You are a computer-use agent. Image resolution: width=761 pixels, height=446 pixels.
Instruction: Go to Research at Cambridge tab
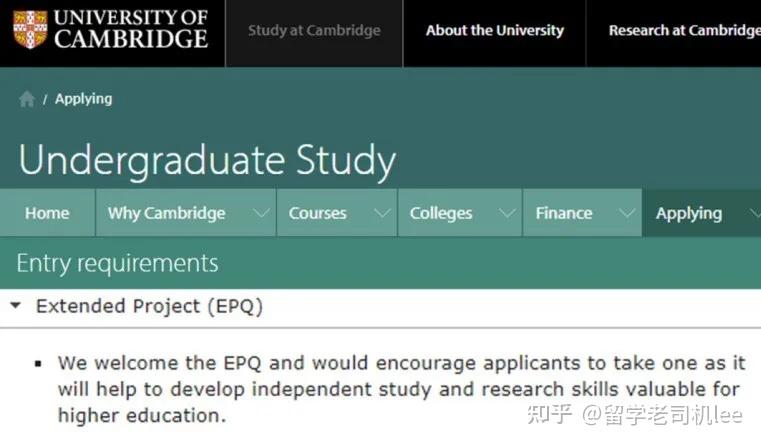click(x=684, y=31)
